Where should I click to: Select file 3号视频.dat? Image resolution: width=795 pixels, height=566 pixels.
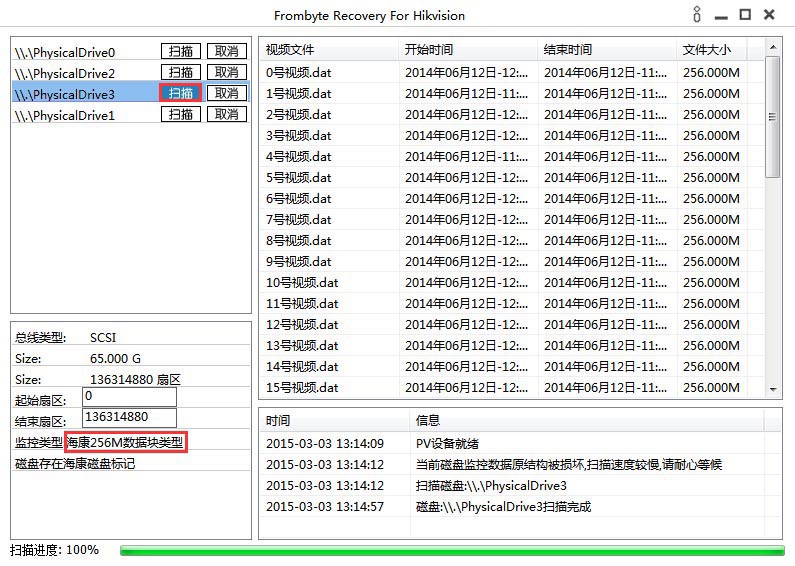299,136
